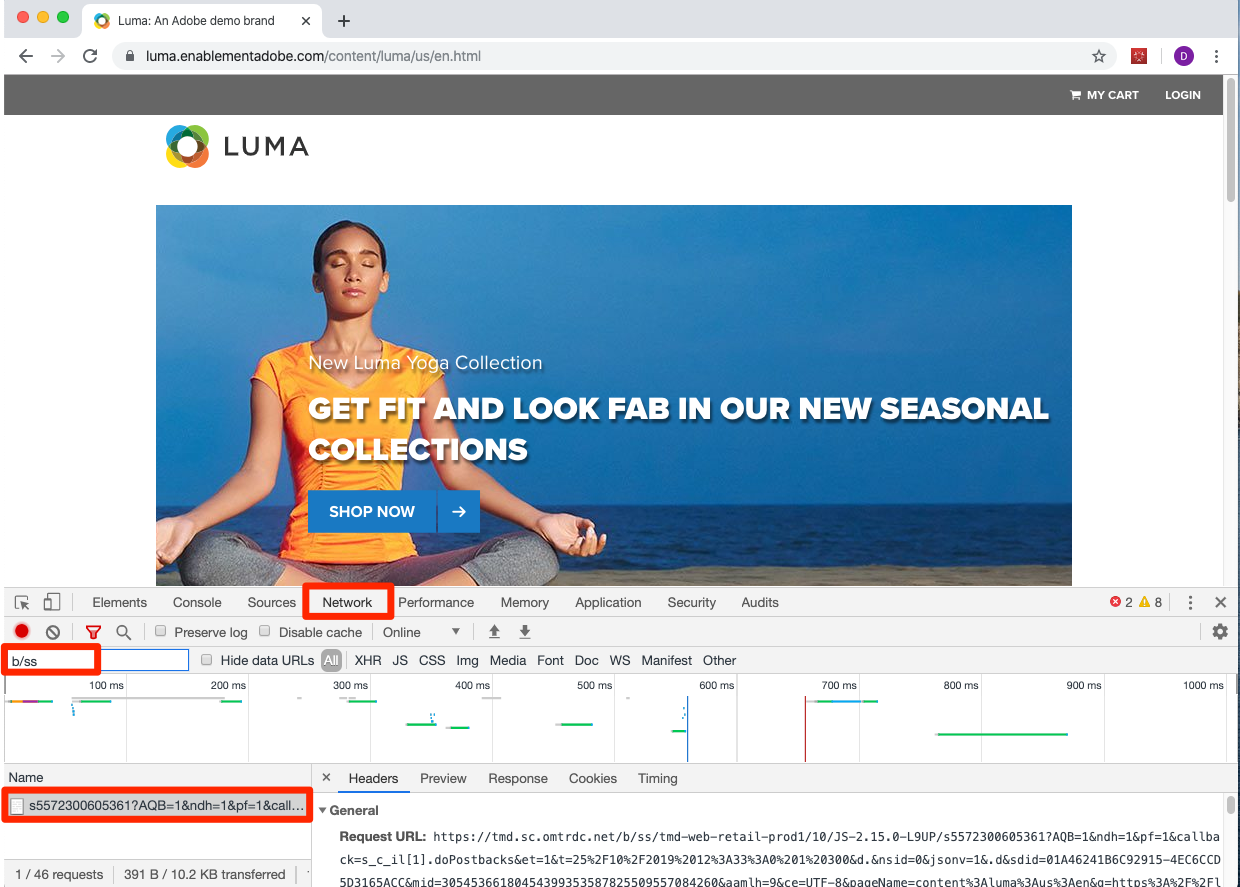The width and height of the screenshot is (1240, 887).
Task: Clear the network log
Action: 53,632
